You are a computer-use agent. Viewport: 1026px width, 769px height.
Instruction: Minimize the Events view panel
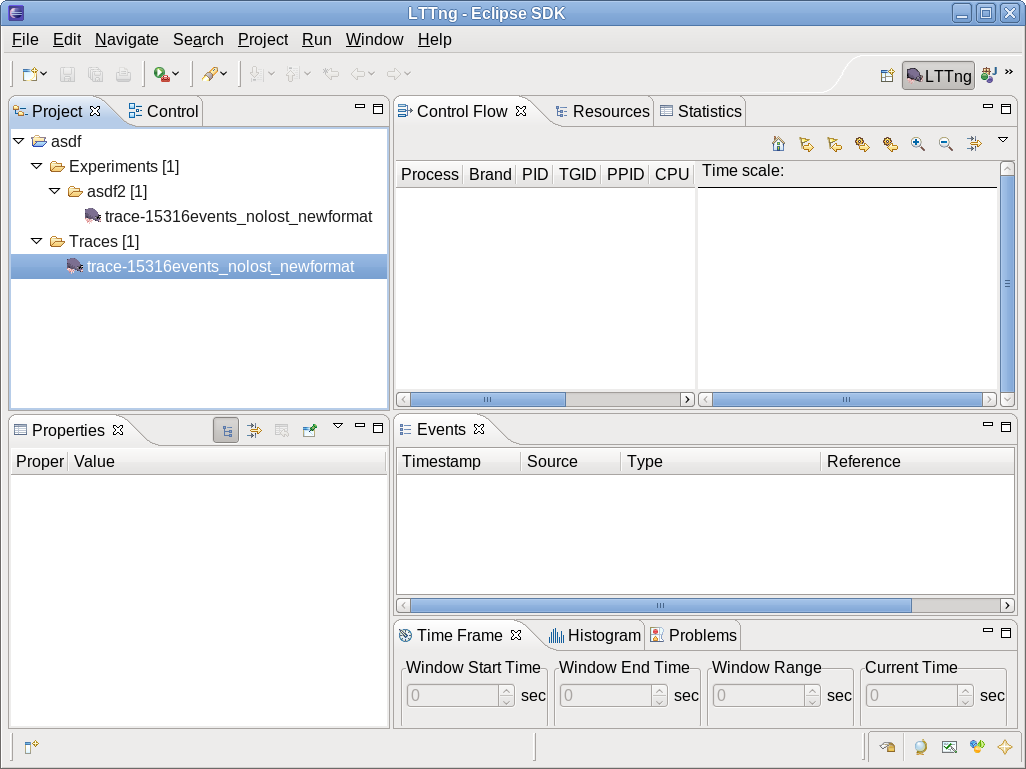(x=988, y=425)
